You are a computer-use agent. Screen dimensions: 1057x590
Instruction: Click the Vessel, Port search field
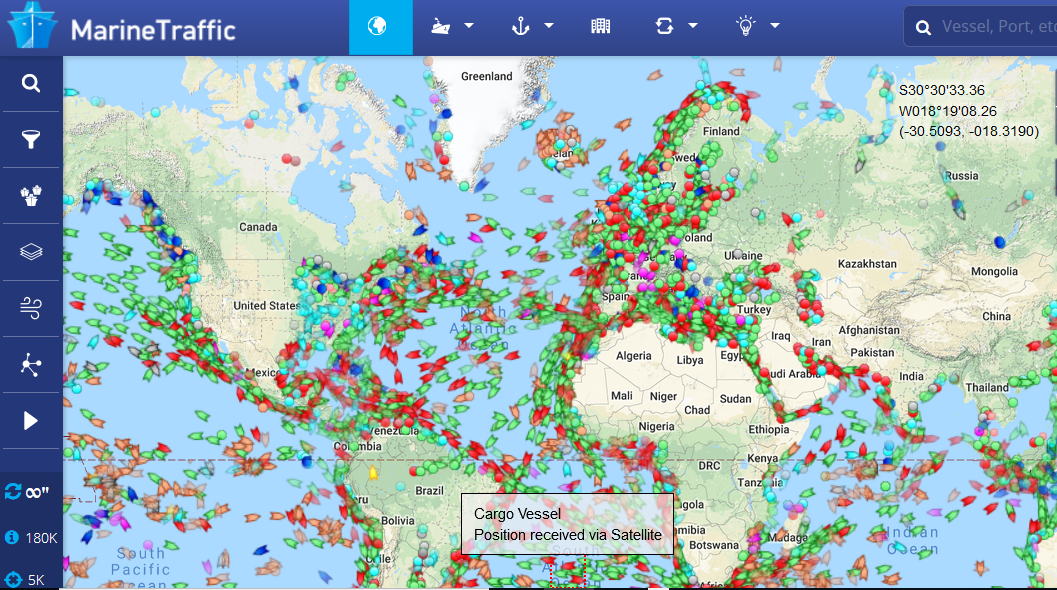[x=980, y=26]
